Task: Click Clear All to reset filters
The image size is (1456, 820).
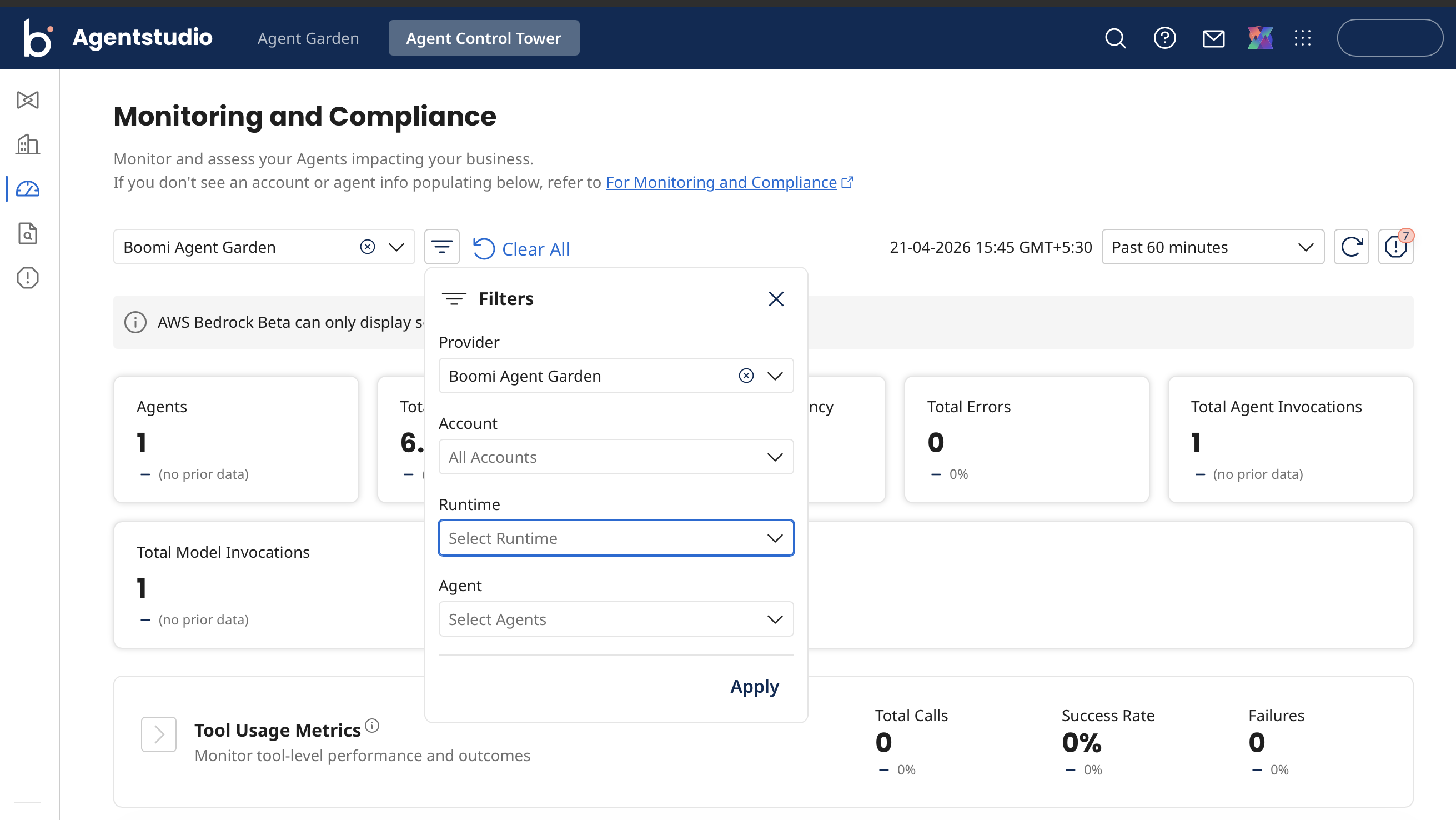Action: (x=521, y=249)
